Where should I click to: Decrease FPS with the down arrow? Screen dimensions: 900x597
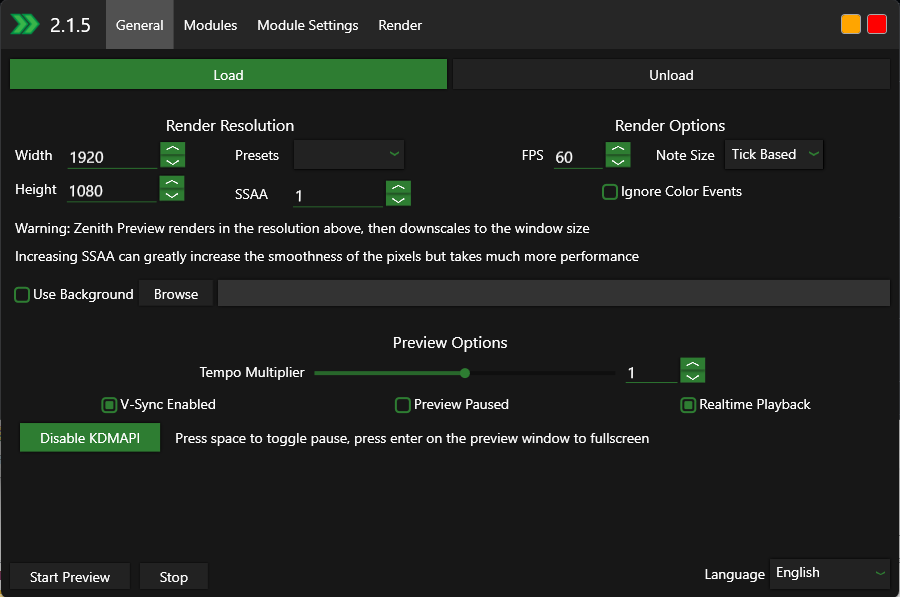pos(619,161)
